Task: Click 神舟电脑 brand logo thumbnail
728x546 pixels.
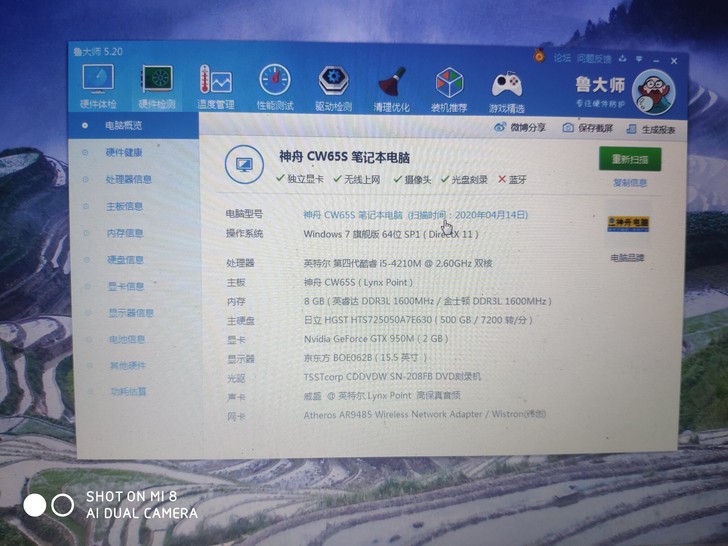Action: [x=628, y=223]
